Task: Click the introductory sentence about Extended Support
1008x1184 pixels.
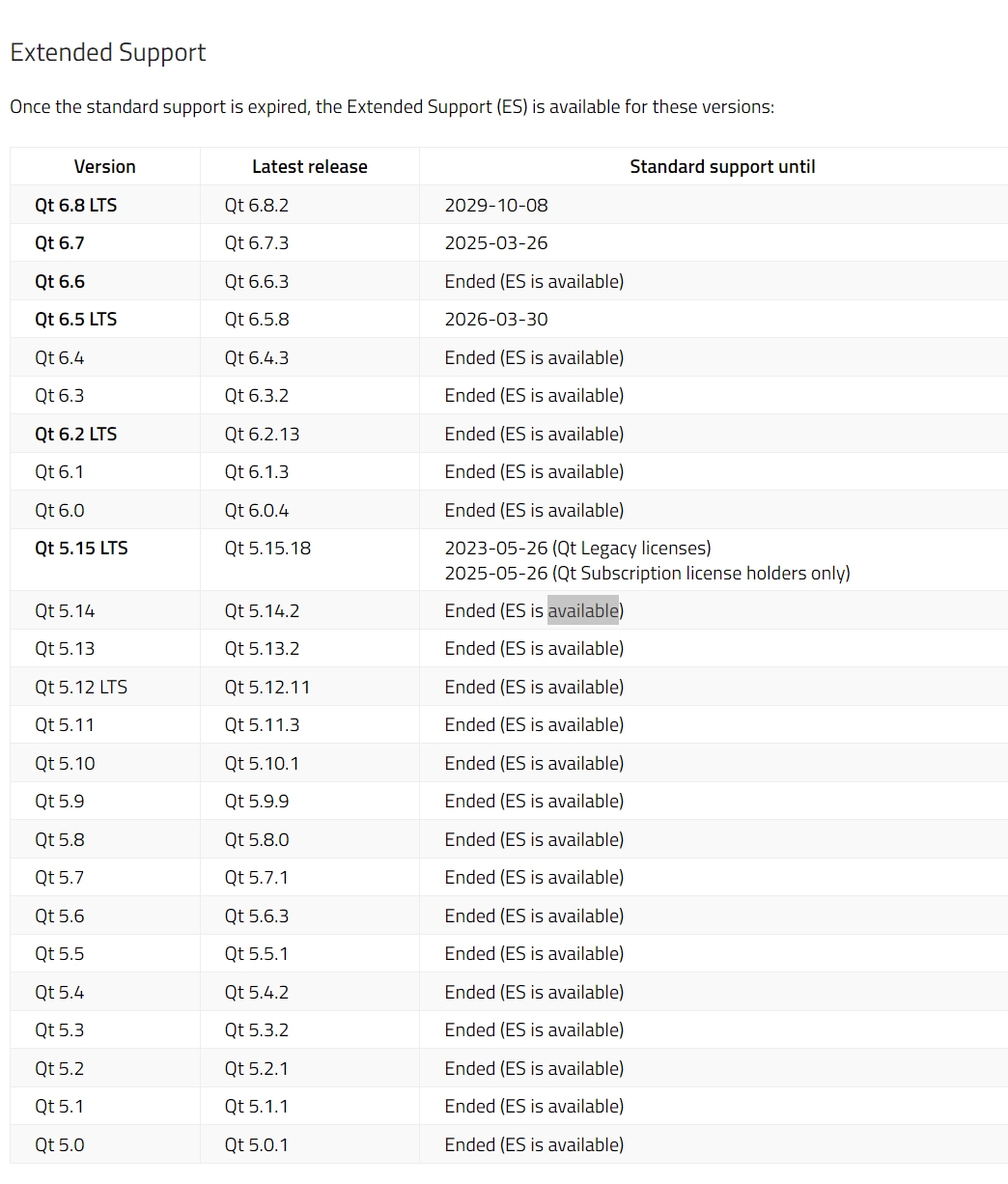Action: click(392, 107)
